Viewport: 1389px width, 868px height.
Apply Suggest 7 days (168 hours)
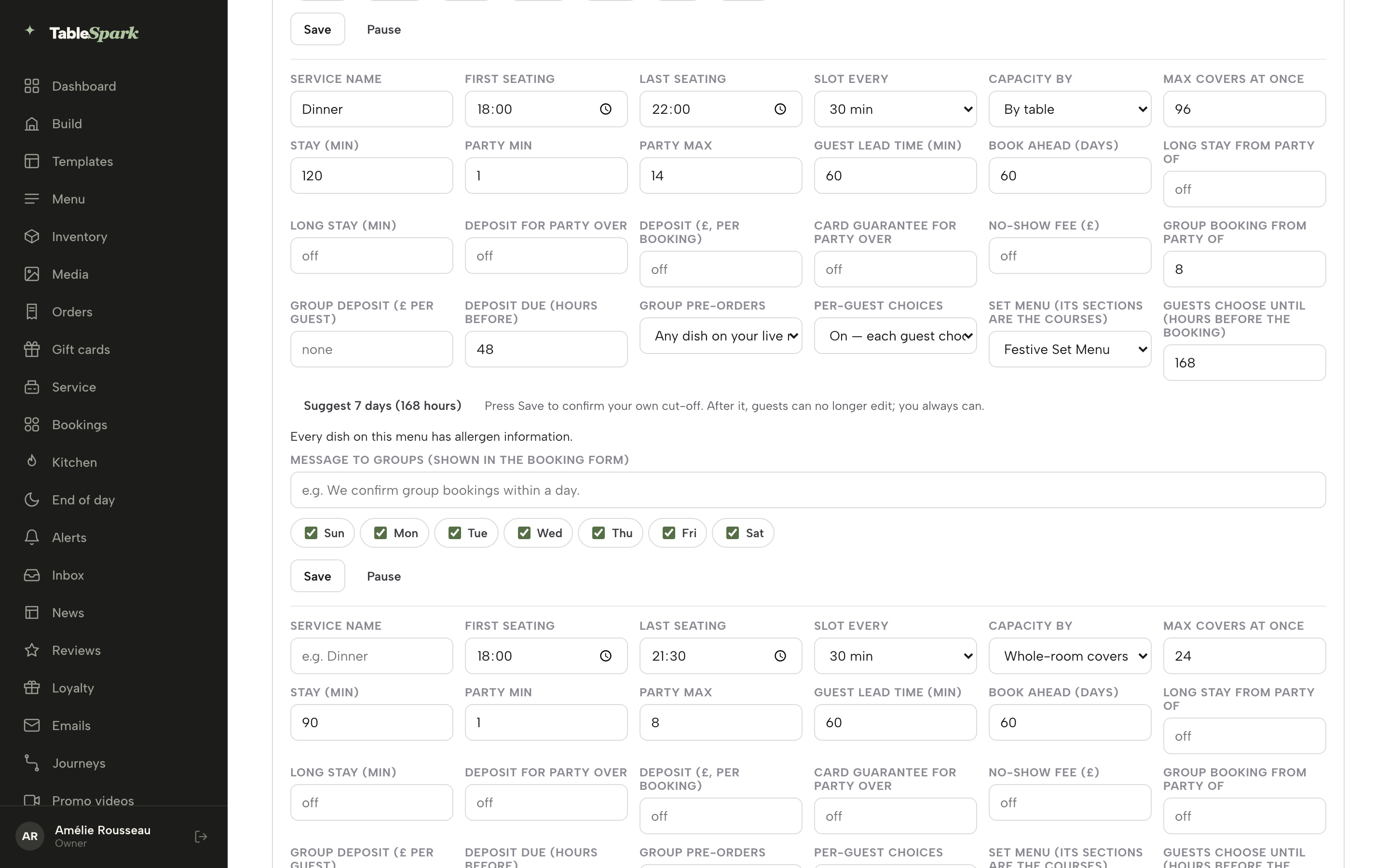(x=382, y=406)
